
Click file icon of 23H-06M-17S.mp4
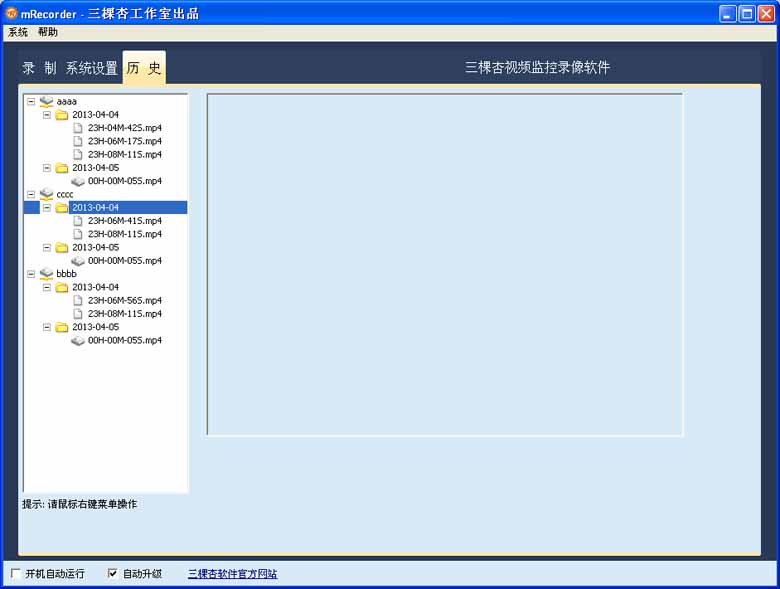point(78,141)
